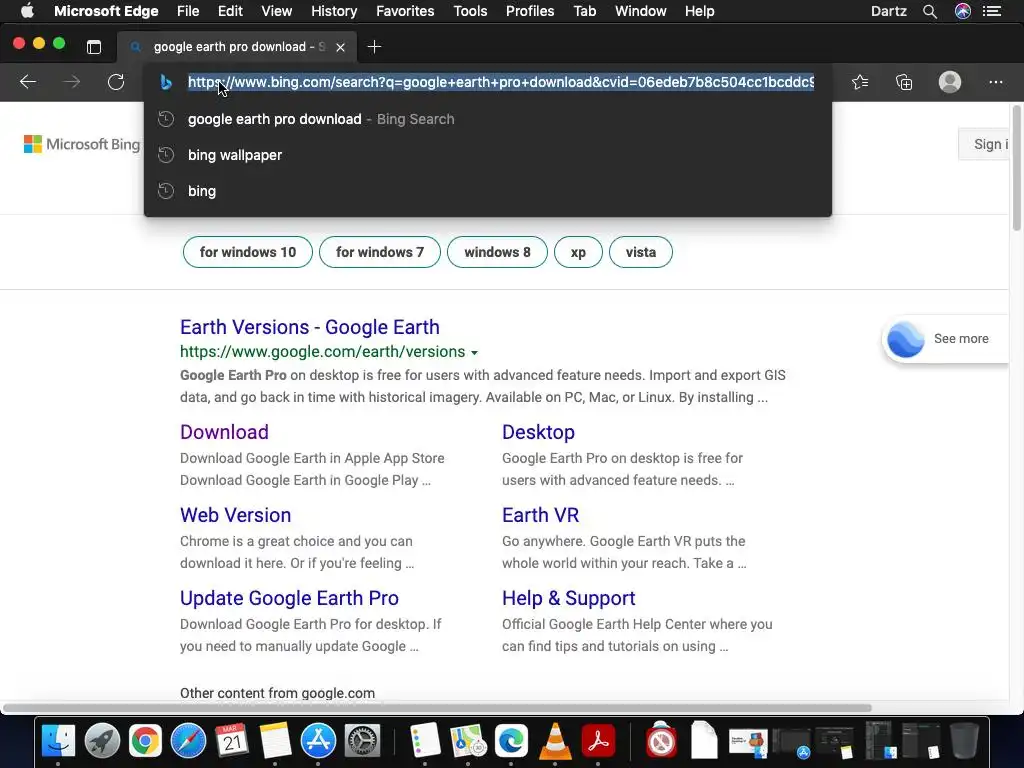The width and height of the screenshot is (1024, 768).
Task: Close the google earth pro download tab
Action: point(340,47)
